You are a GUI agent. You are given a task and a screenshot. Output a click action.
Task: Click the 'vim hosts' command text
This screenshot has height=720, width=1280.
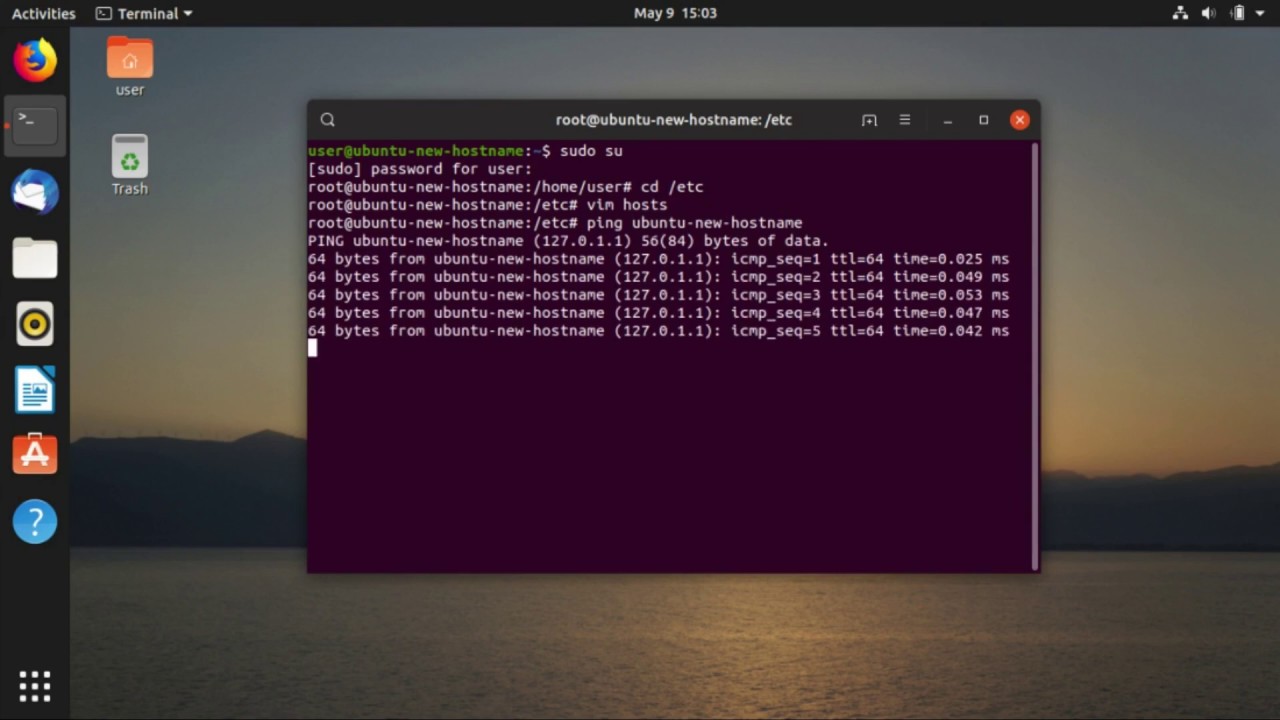click(x=627, y=205)
